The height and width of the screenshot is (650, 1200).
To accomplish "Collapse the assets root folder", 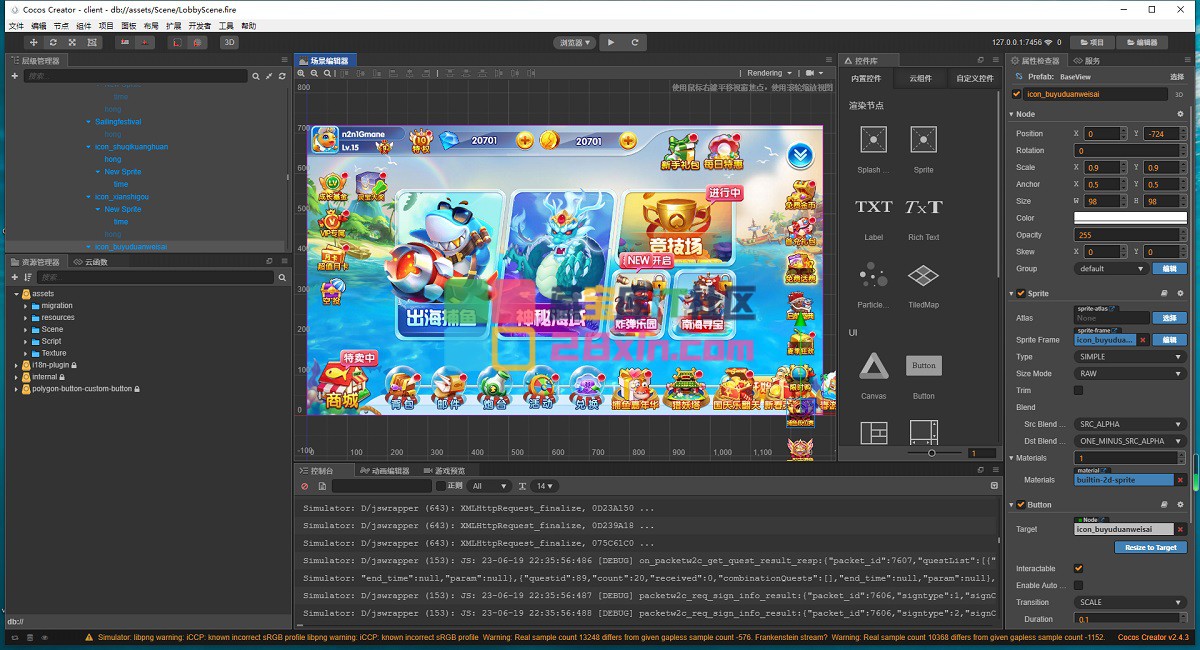I will pyautogui.click(x=15, y=294).
